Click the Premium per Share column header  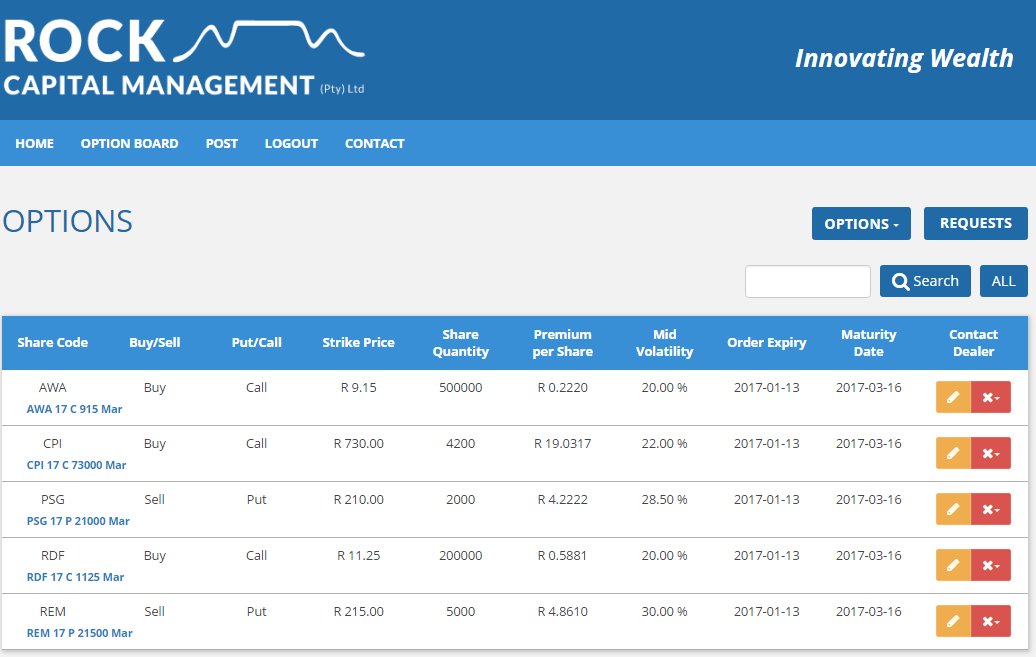562,343
